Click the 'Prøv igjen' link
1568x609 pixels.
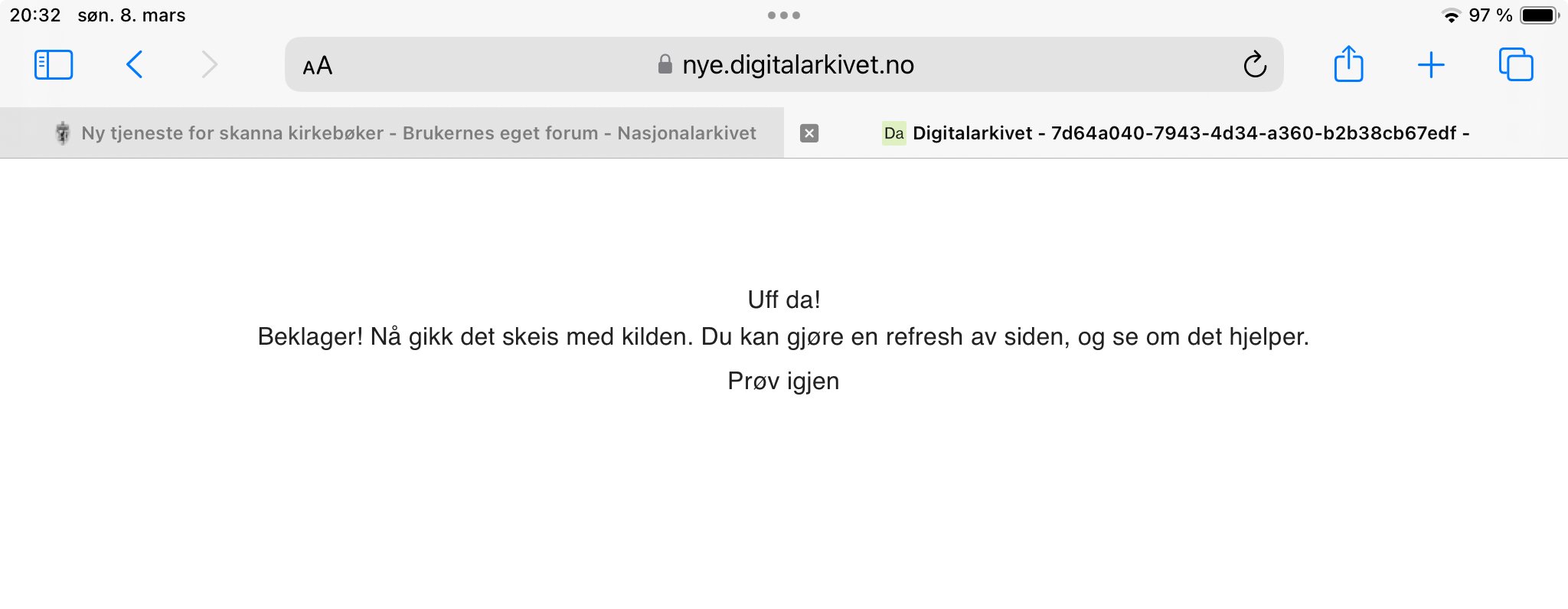tap(783, 381)
